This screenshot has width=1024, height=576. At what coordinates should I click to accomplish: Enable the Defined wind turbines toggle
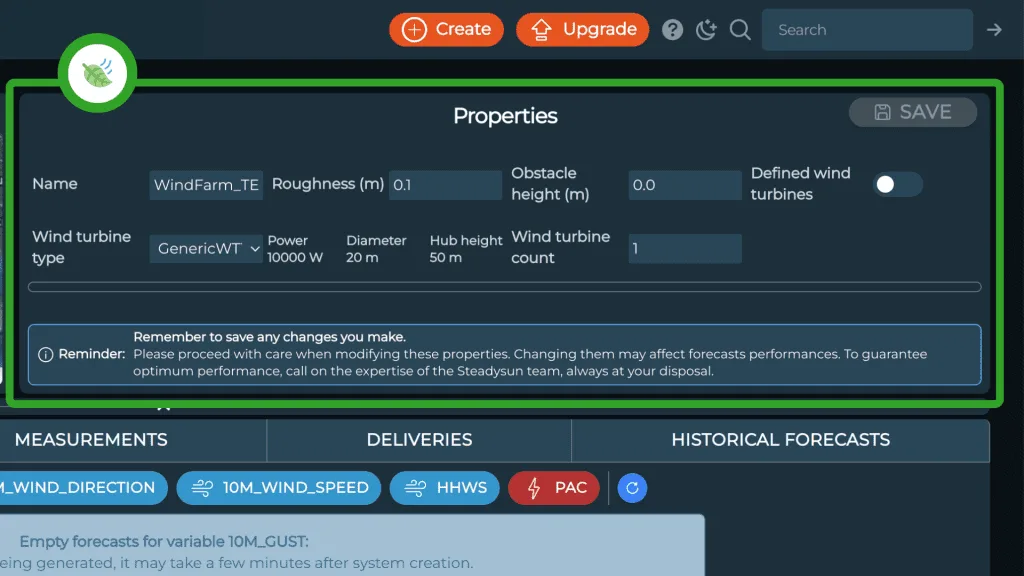[x=896, y=184]
